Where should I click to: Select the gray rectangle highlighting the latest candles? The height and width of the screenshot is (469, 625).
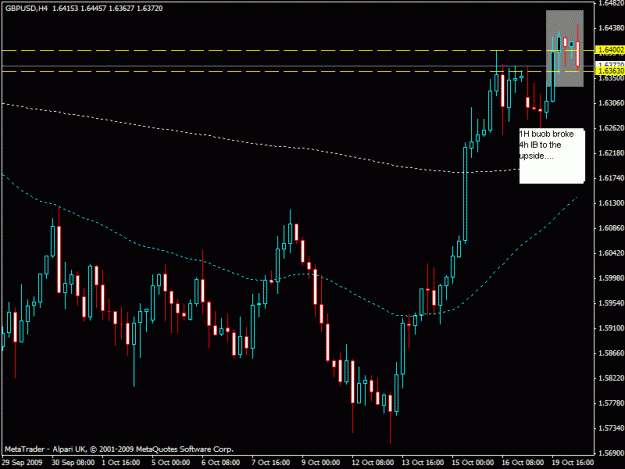click(x=564, y=48)
